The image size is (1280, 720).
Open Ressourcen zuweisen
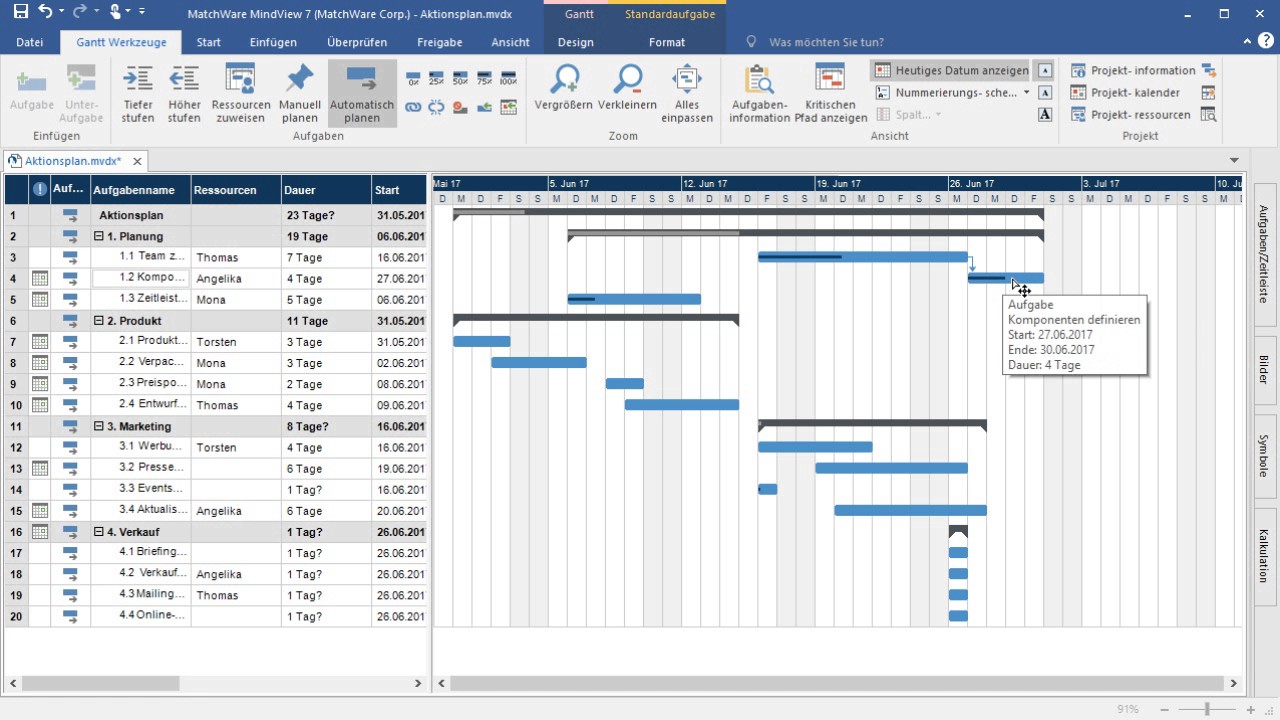[x=241, y=94]
